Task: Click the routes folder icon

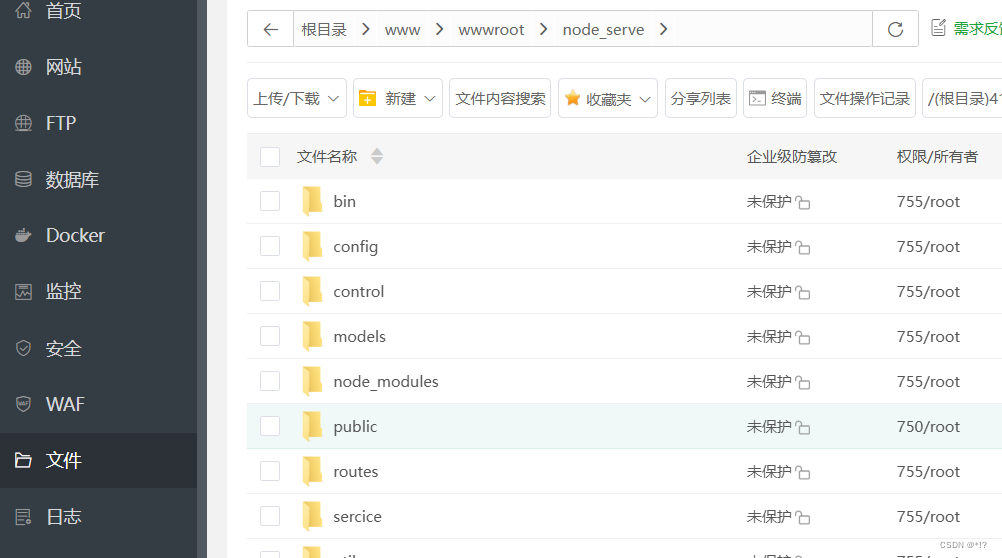Action: 312,471
